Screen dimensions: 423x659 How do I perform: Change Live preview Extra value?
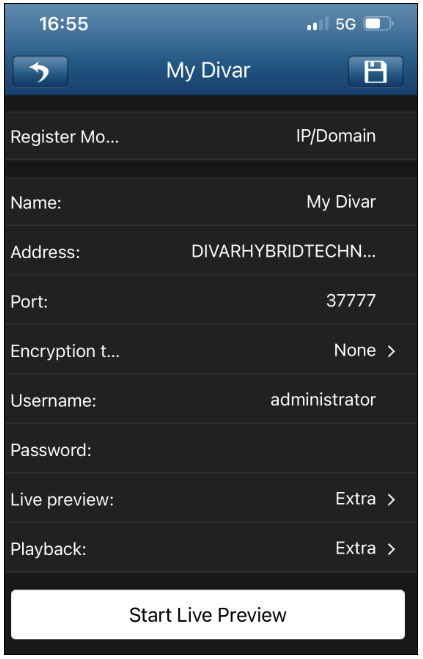coord(356,499)
